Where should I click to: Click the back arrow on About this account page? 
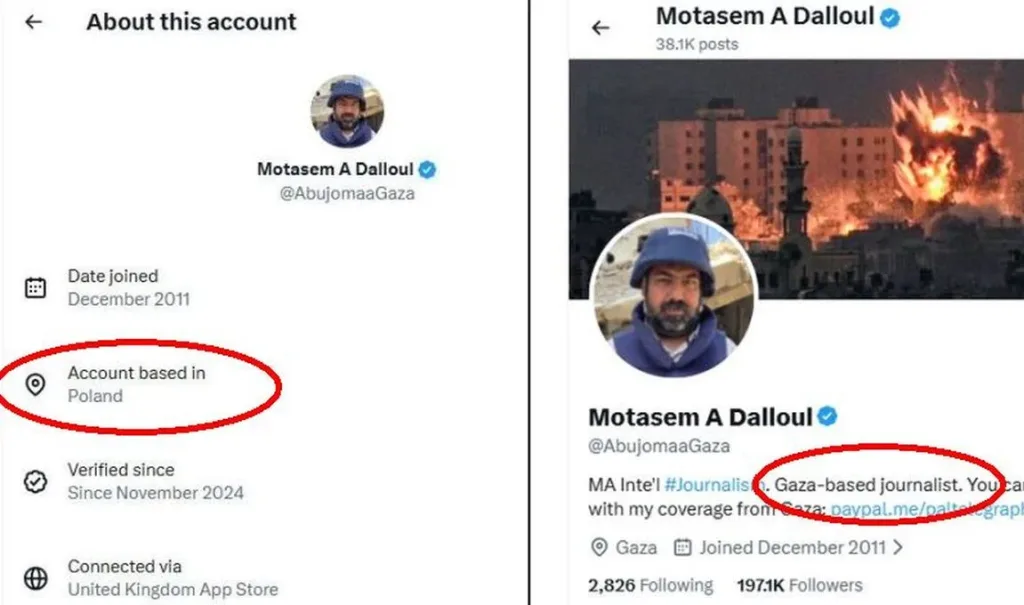(34, 21)
